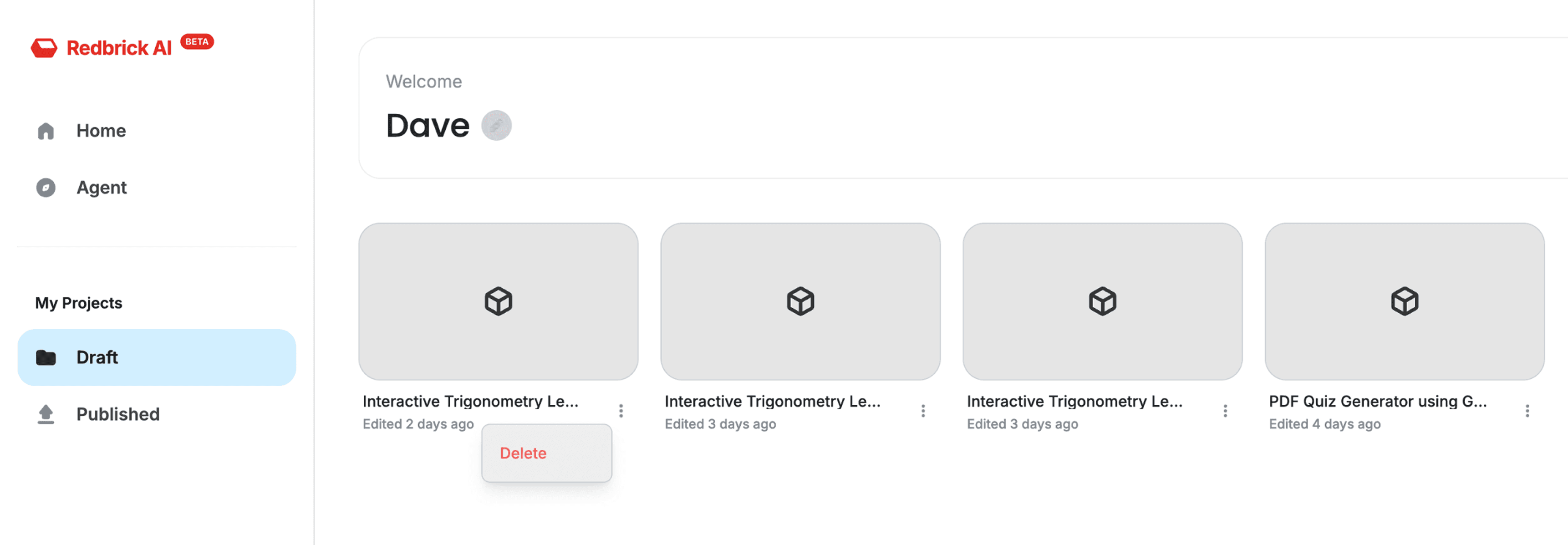Open the third Interactive Trigonometry project thumbnail
Viewport: 1568px width, 545px height.
coord(1102,301)
